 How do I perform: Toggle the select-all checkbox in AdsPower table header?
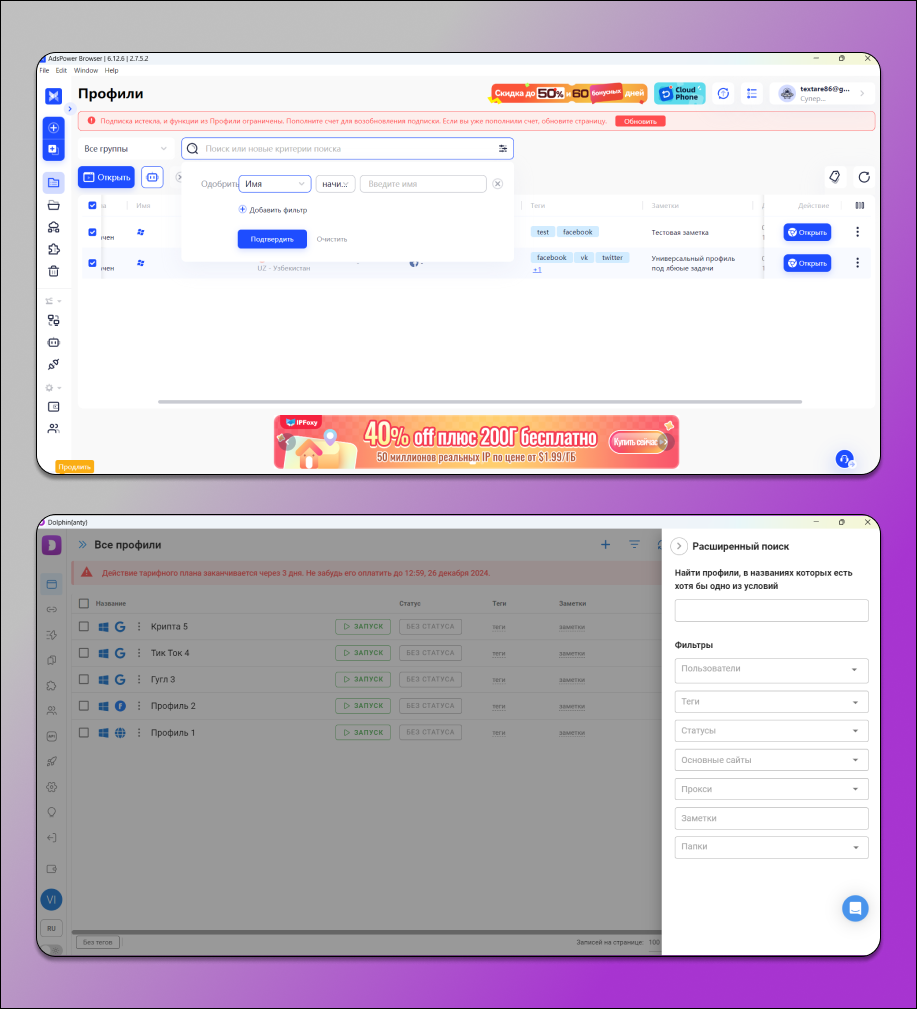click(93, 205)
